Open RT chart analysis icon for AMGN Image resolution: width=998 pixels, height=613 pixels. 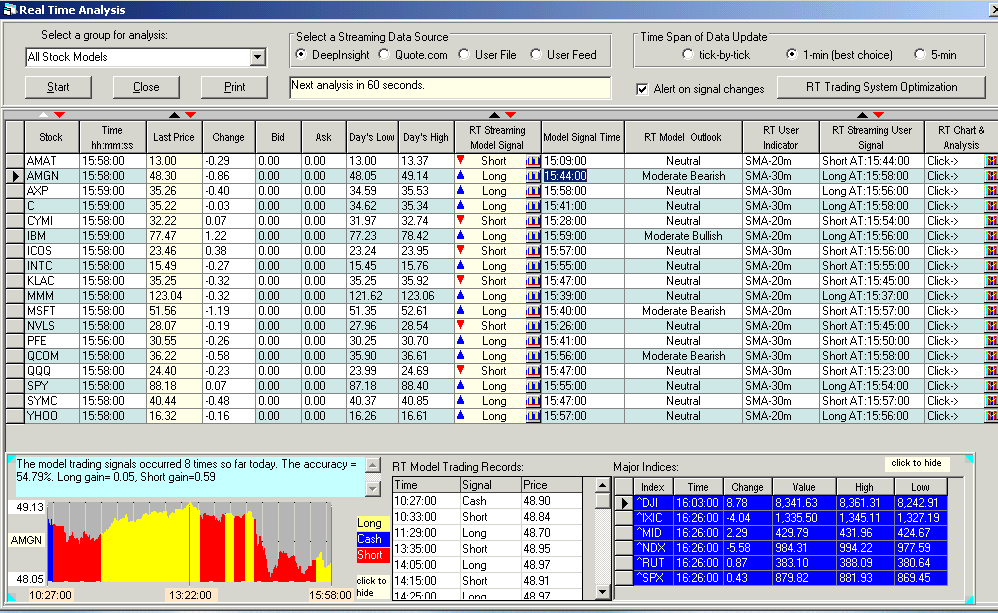[x=991, y=176]
